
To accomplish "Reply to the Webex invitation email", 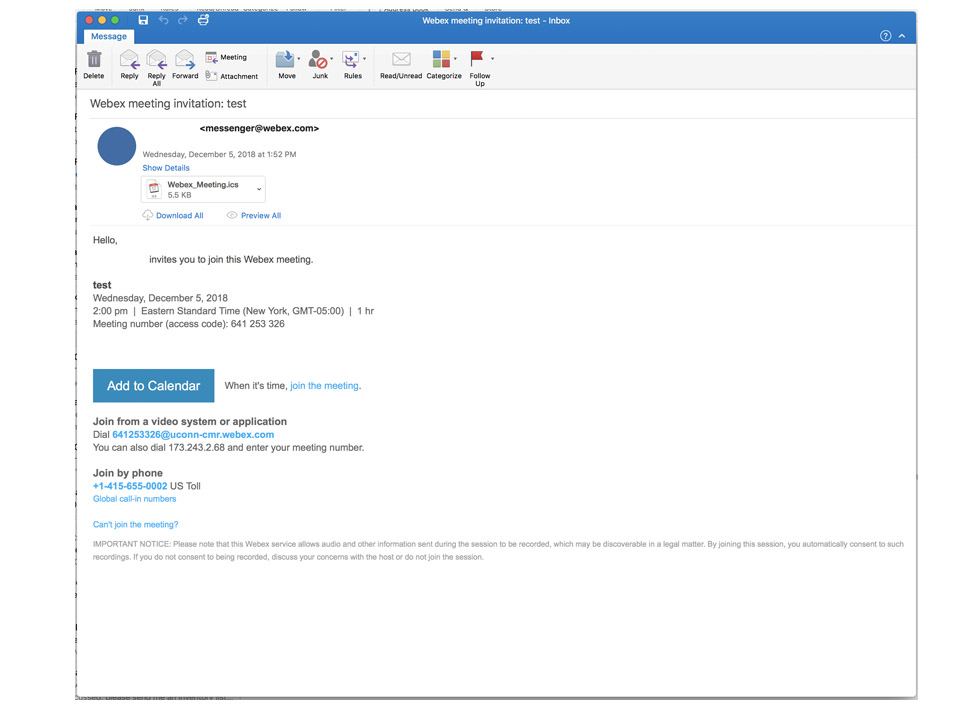I will [x=129, y=62].
